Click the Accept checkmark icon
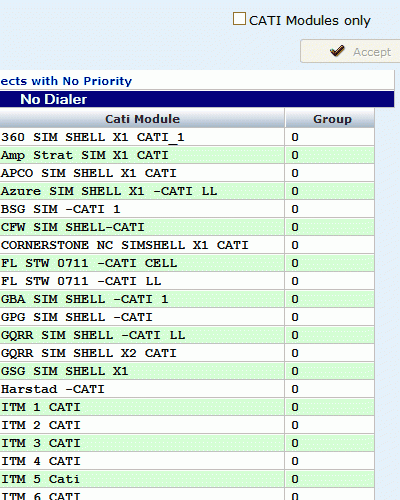Image resolution: width=400 pixels, height=500 pixels. coord(337,51)
